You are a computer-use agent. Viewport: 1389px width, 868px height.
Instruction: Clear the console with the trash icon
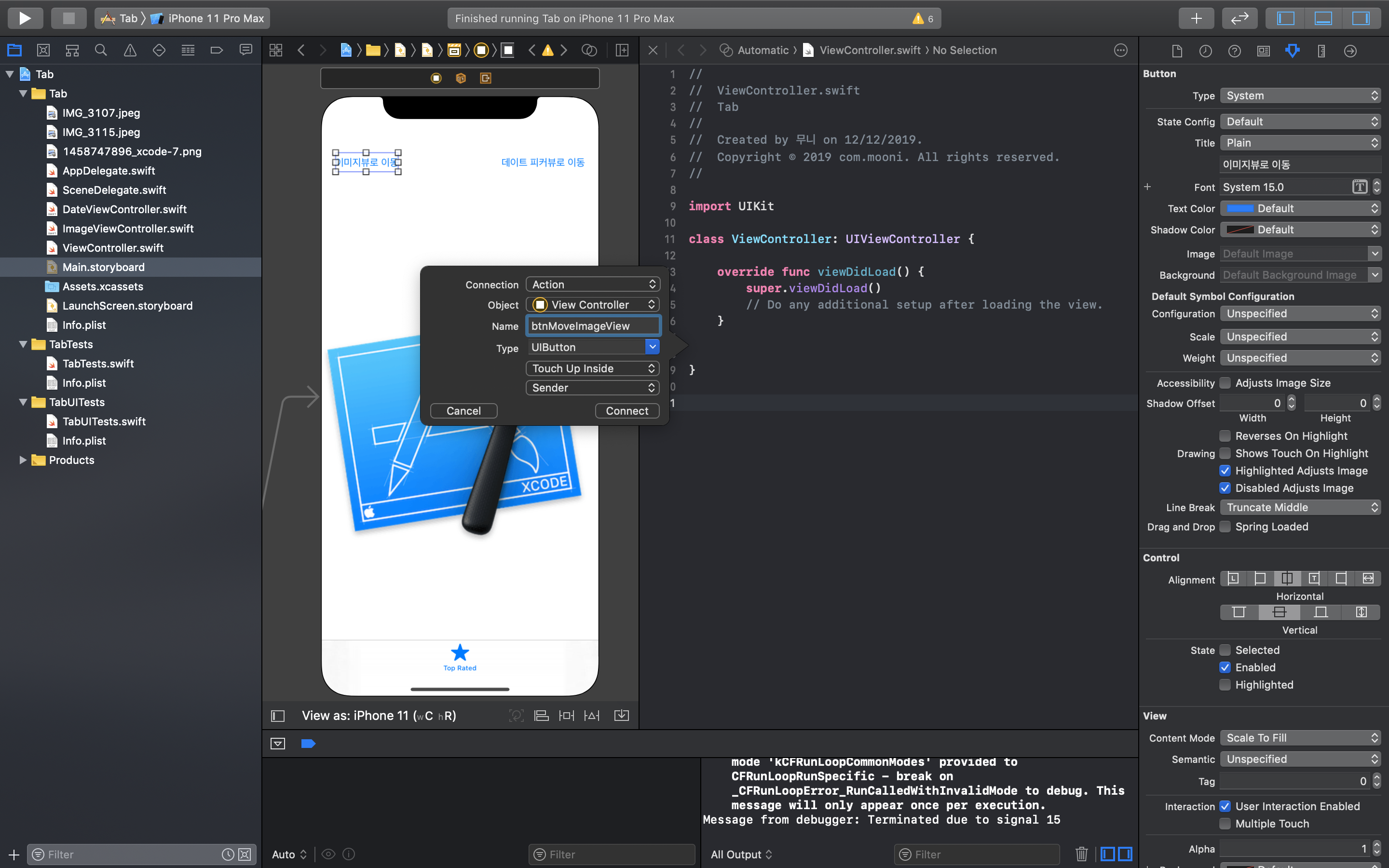pos(1081,854)
